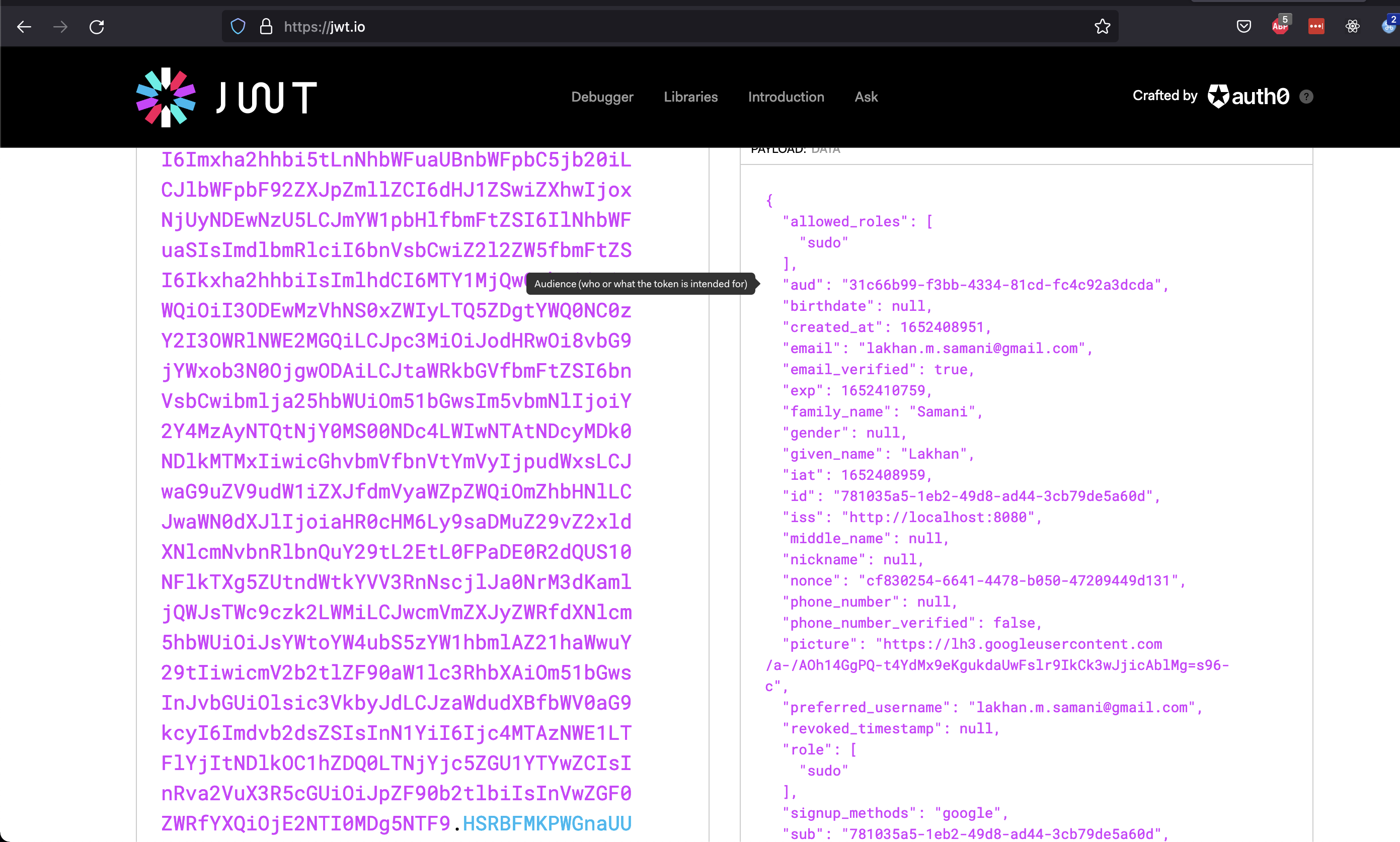Click the https://jwt.io address bar

(x=325, y=26)
